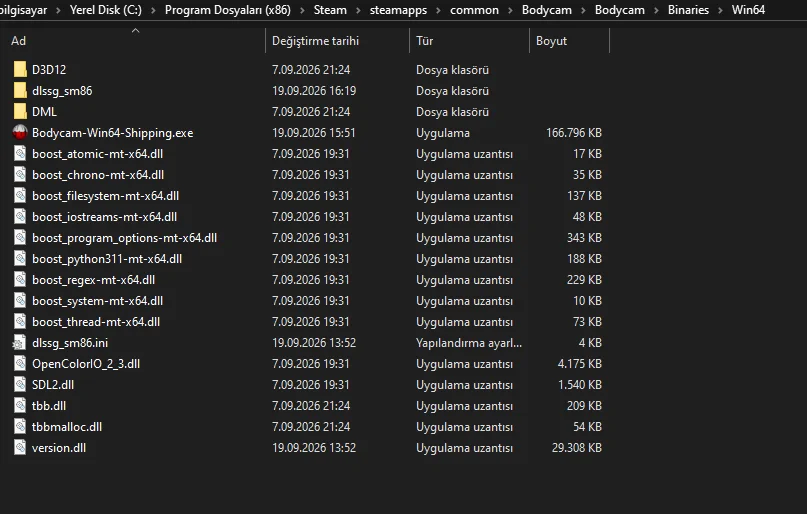Select the file name boost_regex-mt-x64.dll

(x=93, y=280)
